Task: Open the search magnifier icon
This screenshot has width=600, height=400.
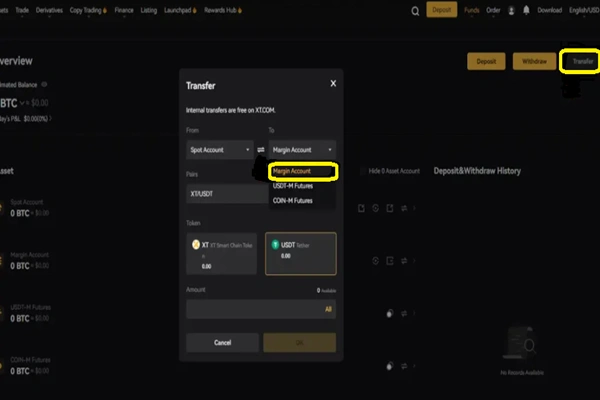Action: tap(415, 11)
